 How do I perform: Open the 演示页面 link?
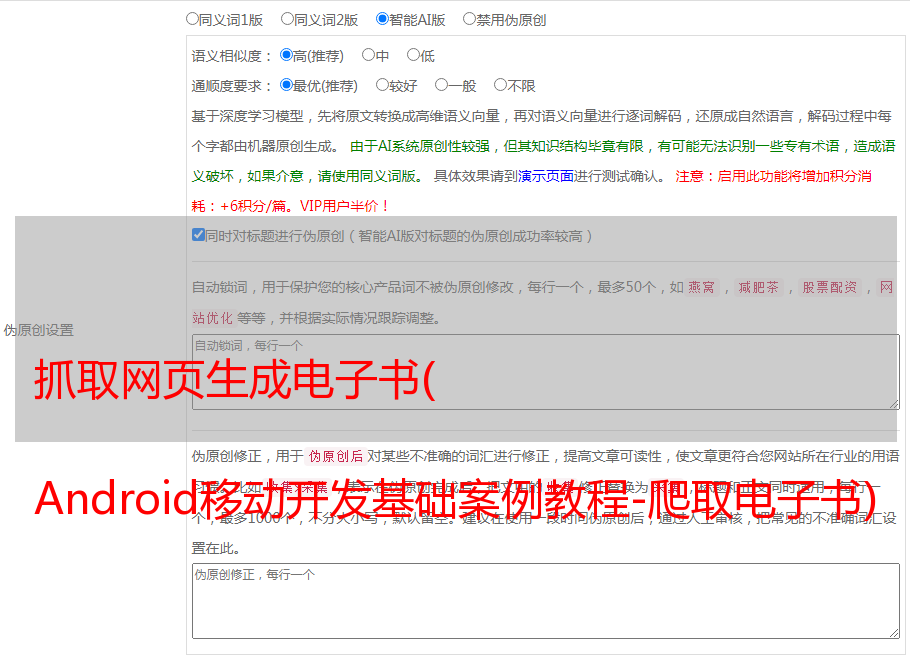[546, 176]
